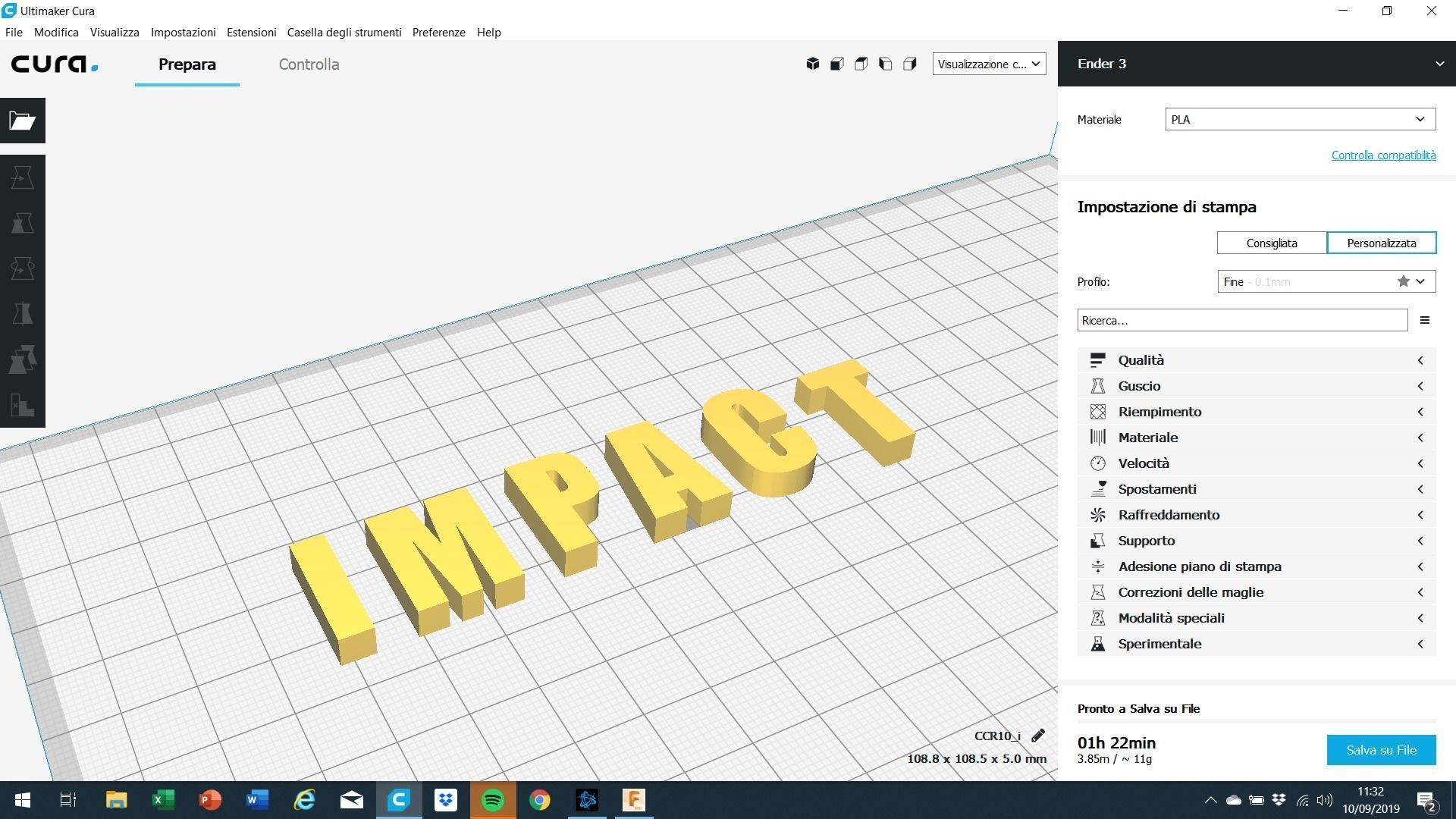The image size is (1456, 819).
Task: Open the Visualizzazione view mode dropdown
Action: [989, 64]
